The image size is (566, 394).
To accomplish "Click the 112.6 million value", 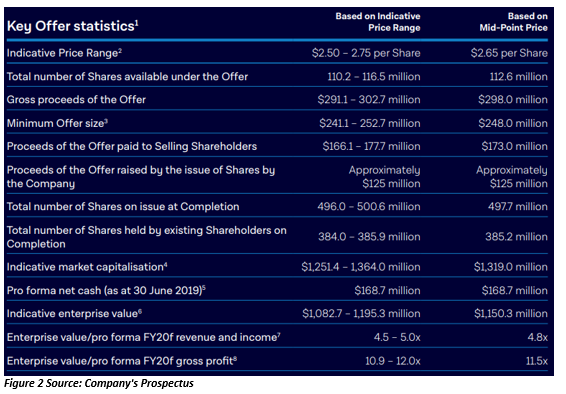I will click(518, 76).
